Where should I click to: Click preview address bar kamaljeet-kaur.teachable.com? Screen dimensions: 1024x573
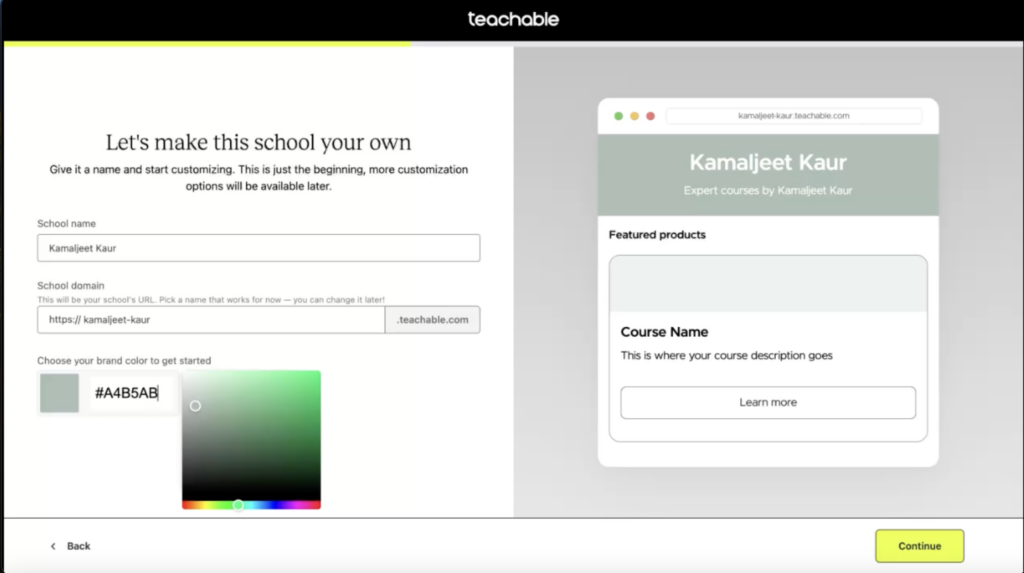[x=793, y=116]
